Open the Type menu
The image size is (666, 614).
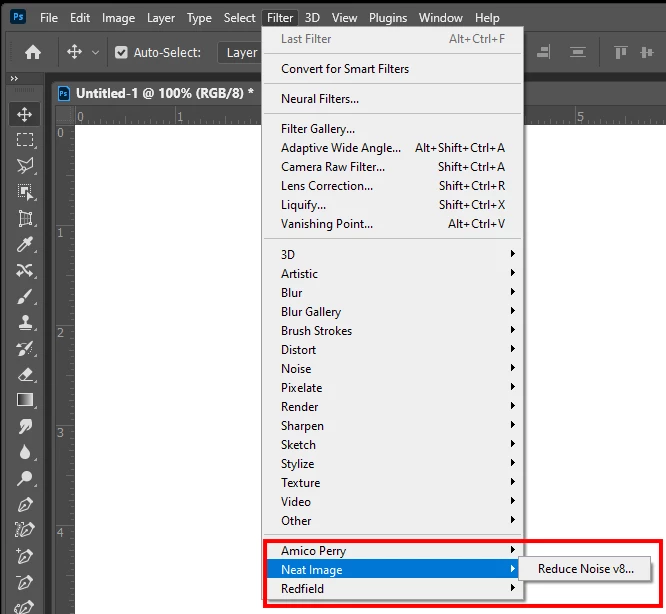199,18
